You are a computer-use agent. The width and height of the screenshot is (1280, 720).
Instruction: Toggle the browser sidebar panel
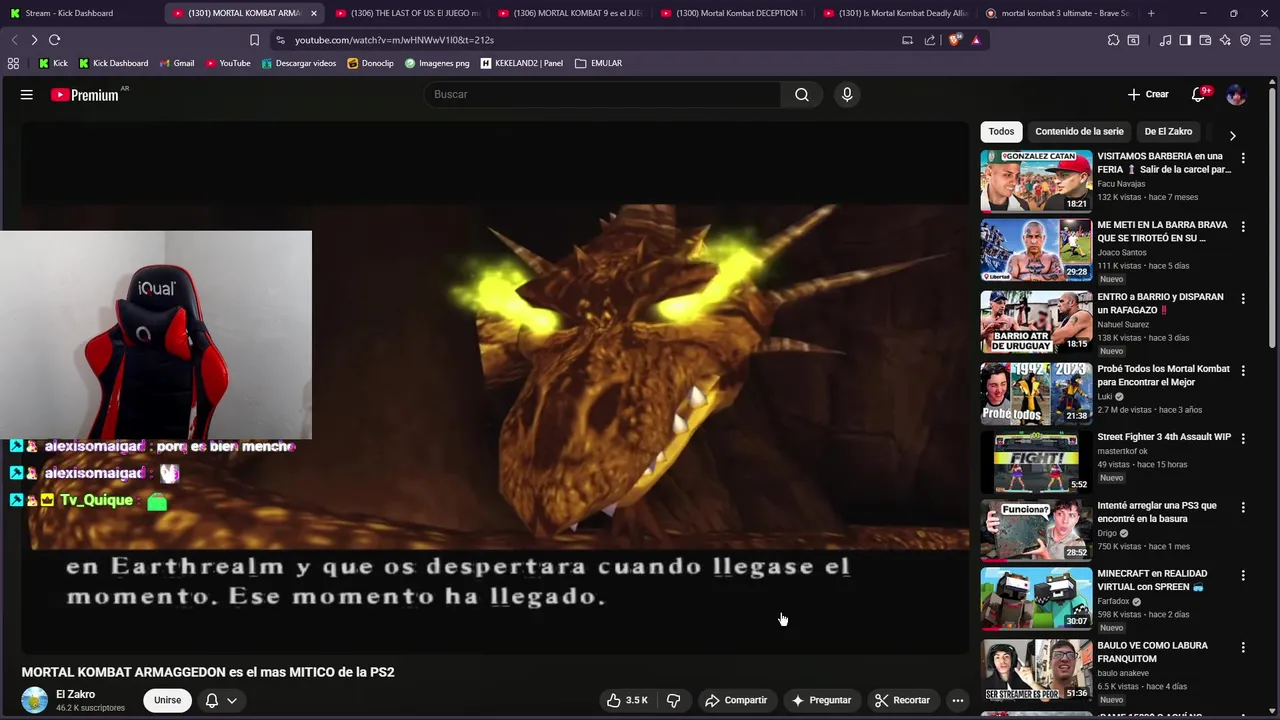click(x=1185, y=40)
